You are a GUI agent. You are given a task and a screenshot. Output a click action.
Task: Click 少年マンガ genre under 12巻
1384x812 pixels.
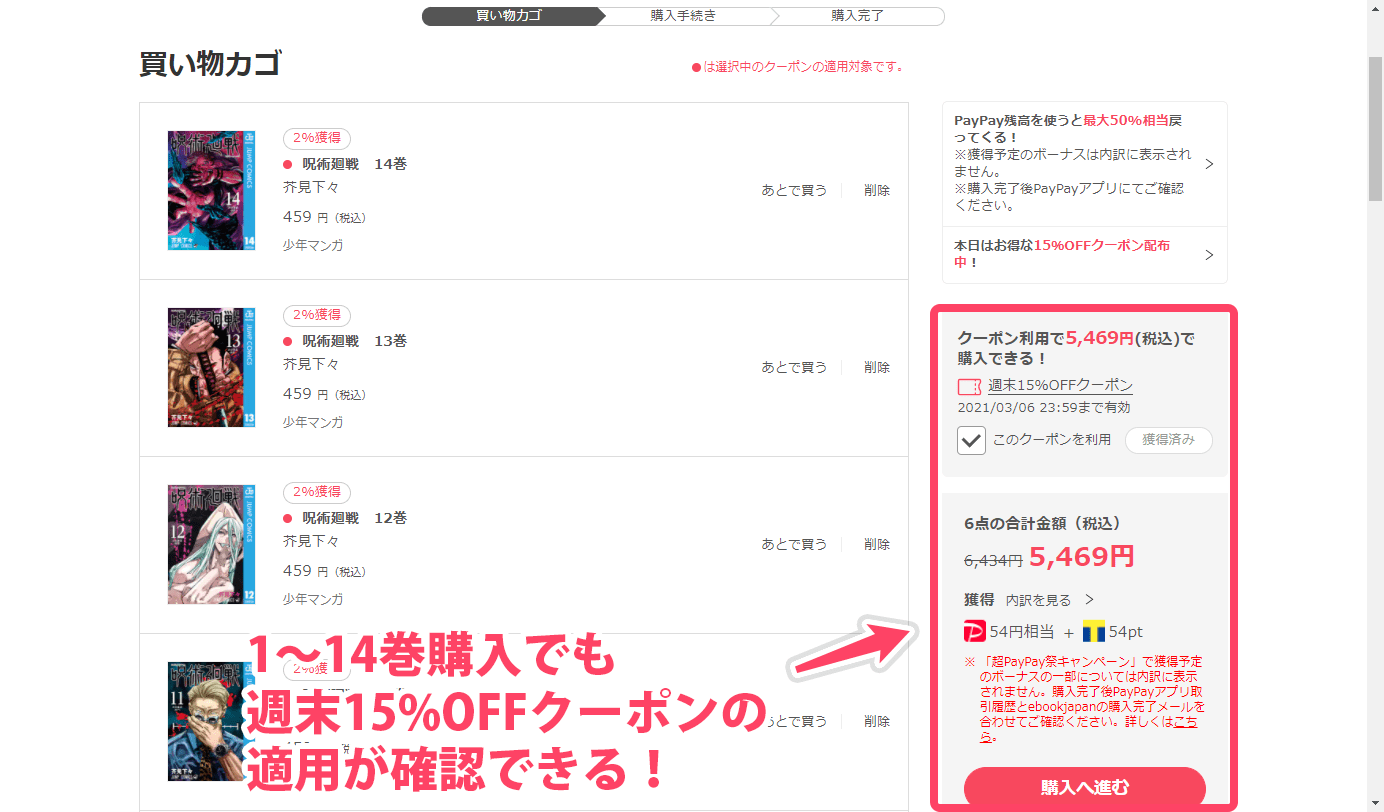click(313, 599)
